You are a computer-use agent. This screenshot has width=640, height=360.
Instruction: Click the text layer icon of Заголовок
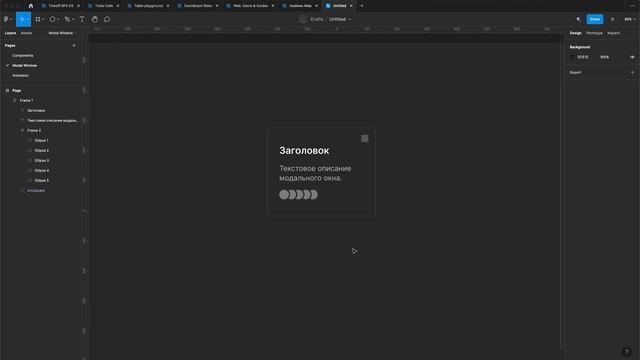[x=22, y=111]
